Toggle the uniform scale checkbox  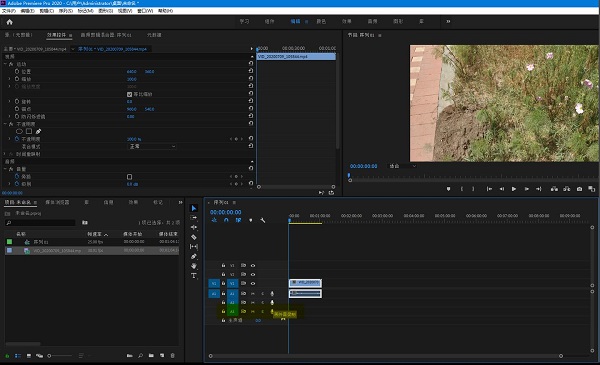pyautogui.click(x=129, y=94)
